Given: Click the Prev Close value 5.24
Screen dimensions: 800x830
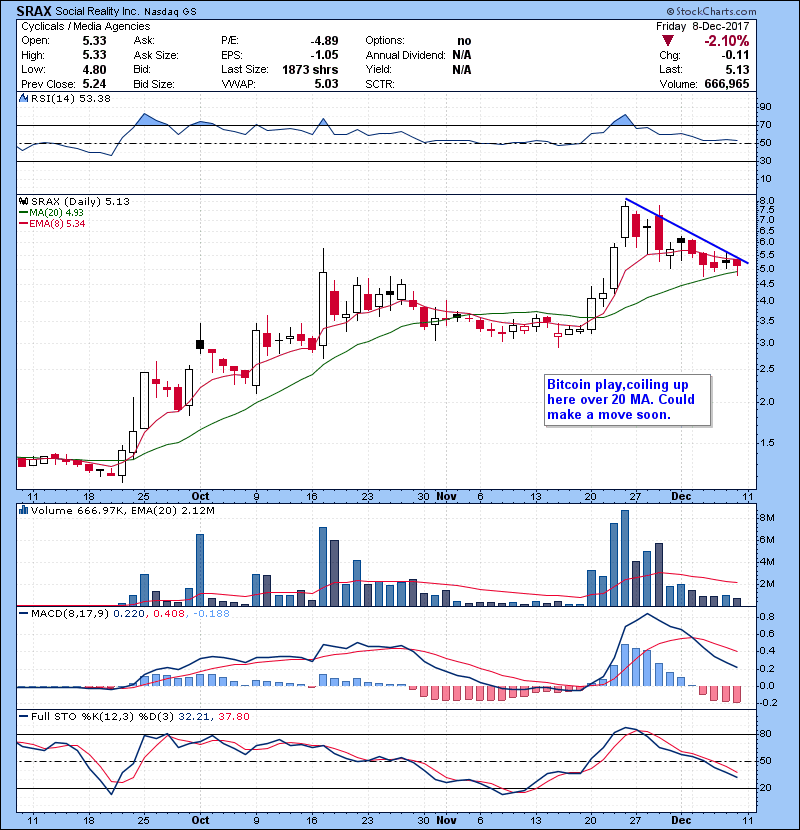Looking at the screenshot, I should click(x=94, y=84).
